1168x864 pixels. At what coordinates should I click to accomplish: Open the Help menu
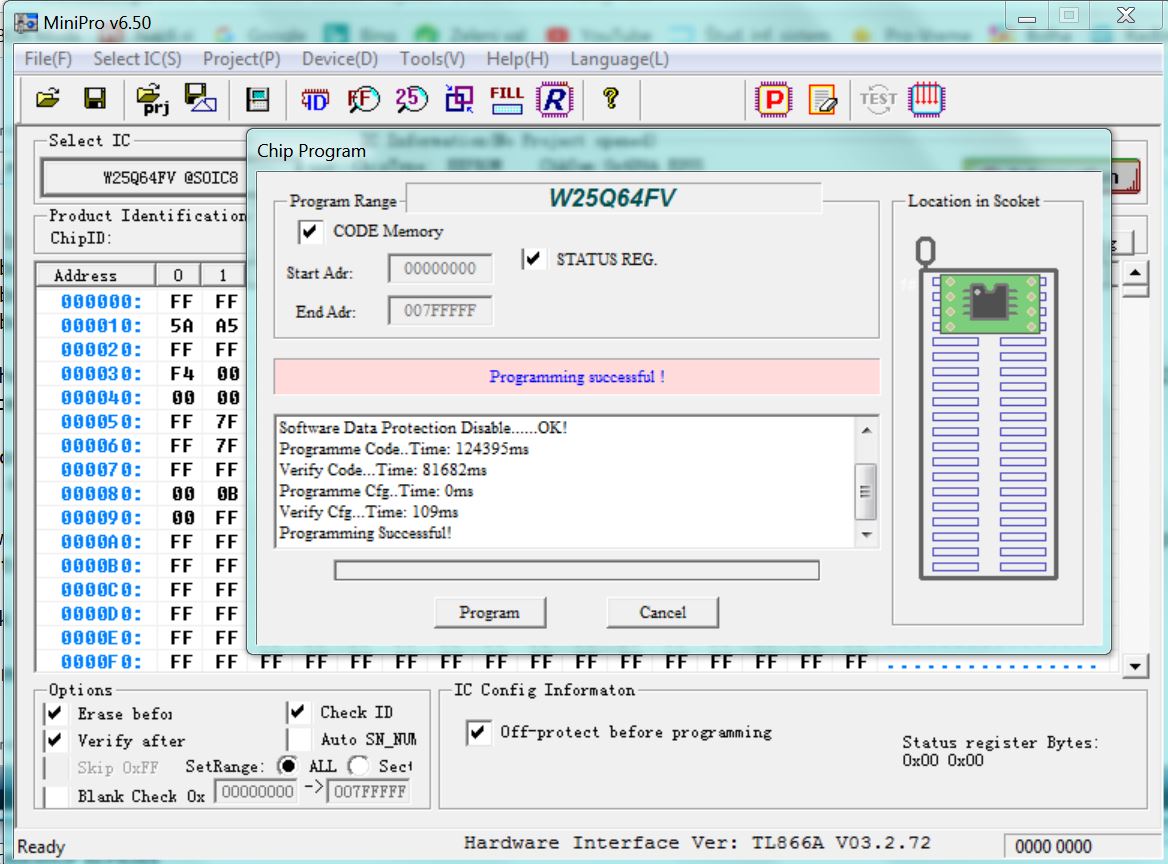518,59
